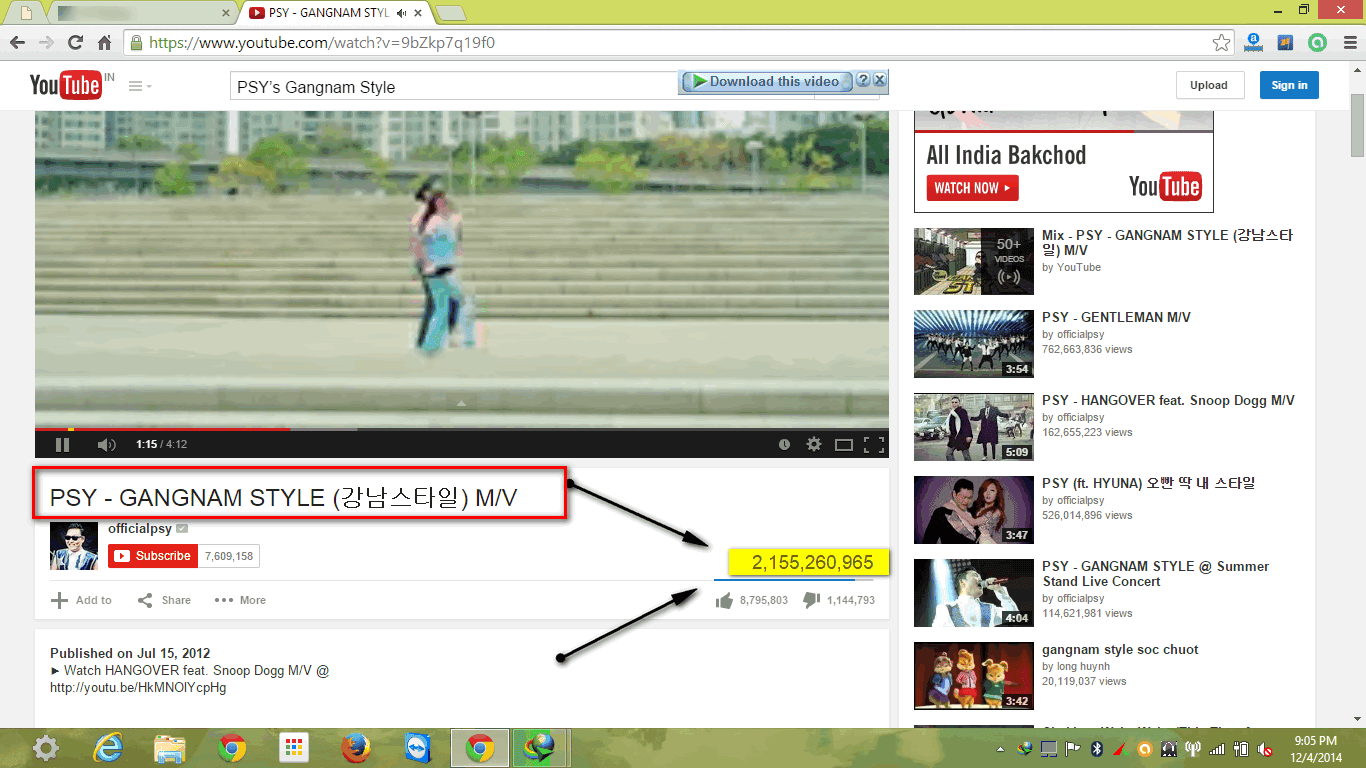Click Watch Now on All India Bakchod ad
The height and width of the screenshot is (768, 1366).
[972, 188]
